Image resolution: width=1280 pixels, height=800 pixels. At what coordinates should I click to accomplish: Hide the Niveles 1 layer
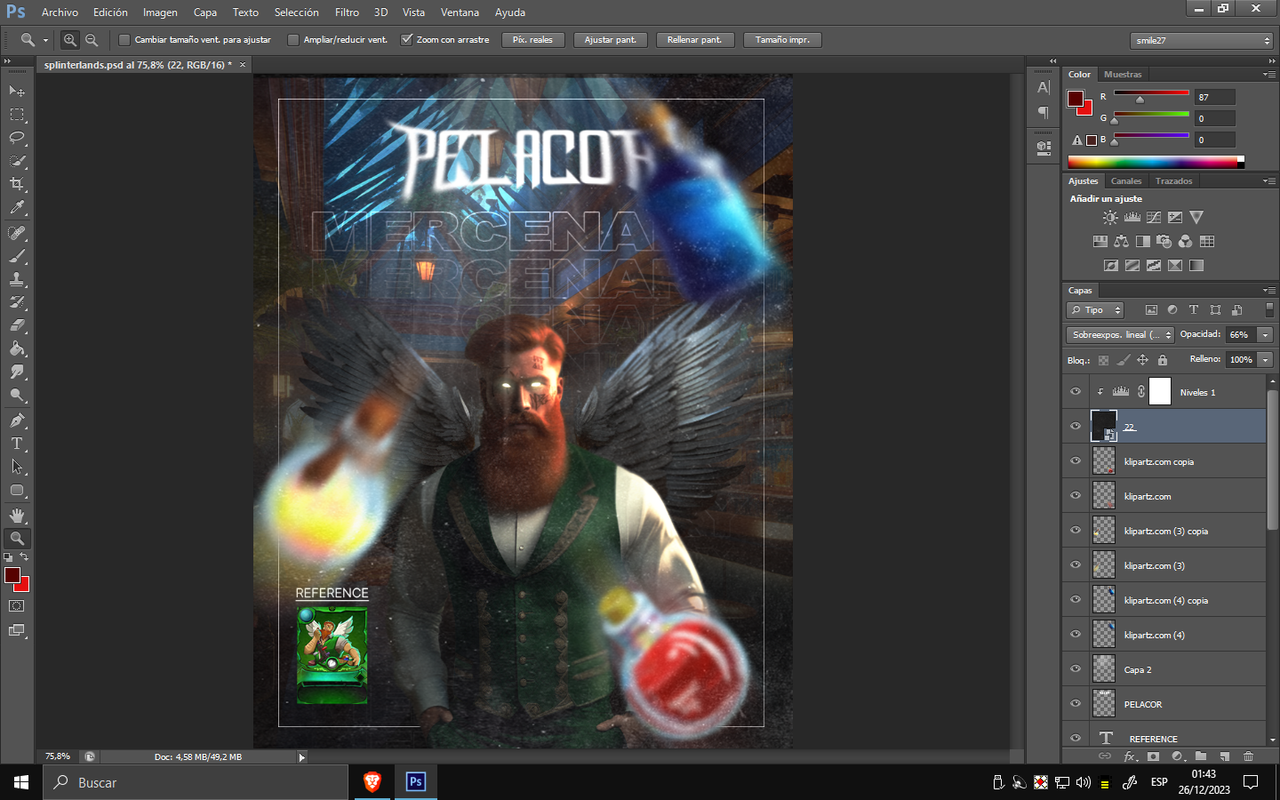[x=1076, y=392]
